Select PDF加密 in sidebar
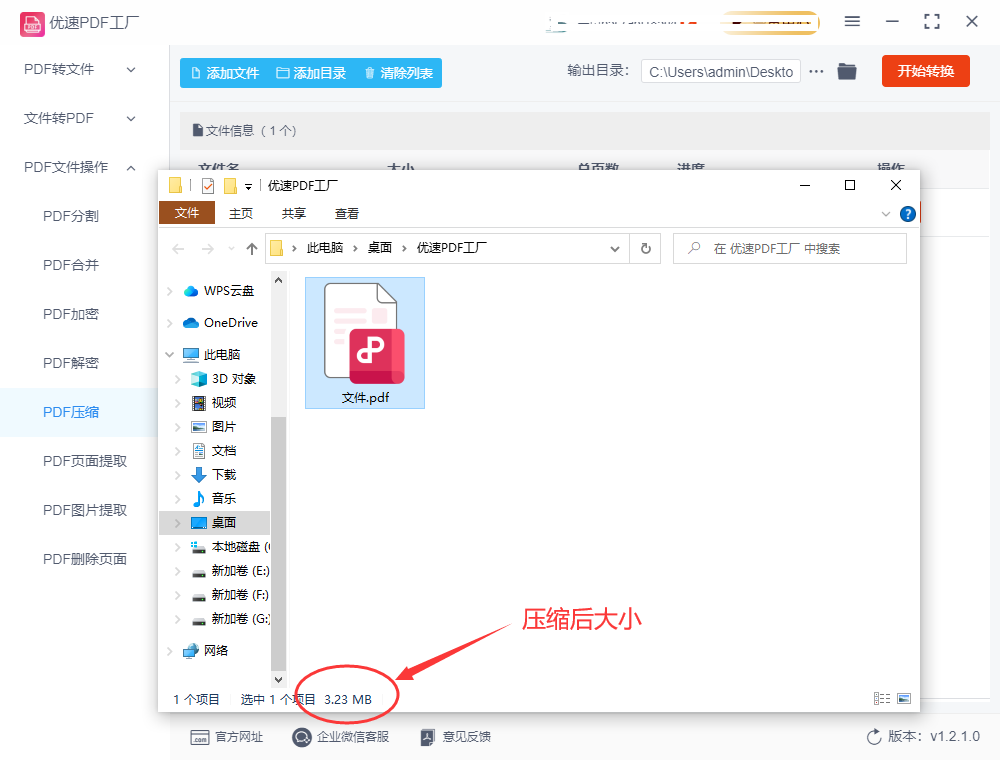Viewport: 1000px width, 760px height. (x=71, y=314)
